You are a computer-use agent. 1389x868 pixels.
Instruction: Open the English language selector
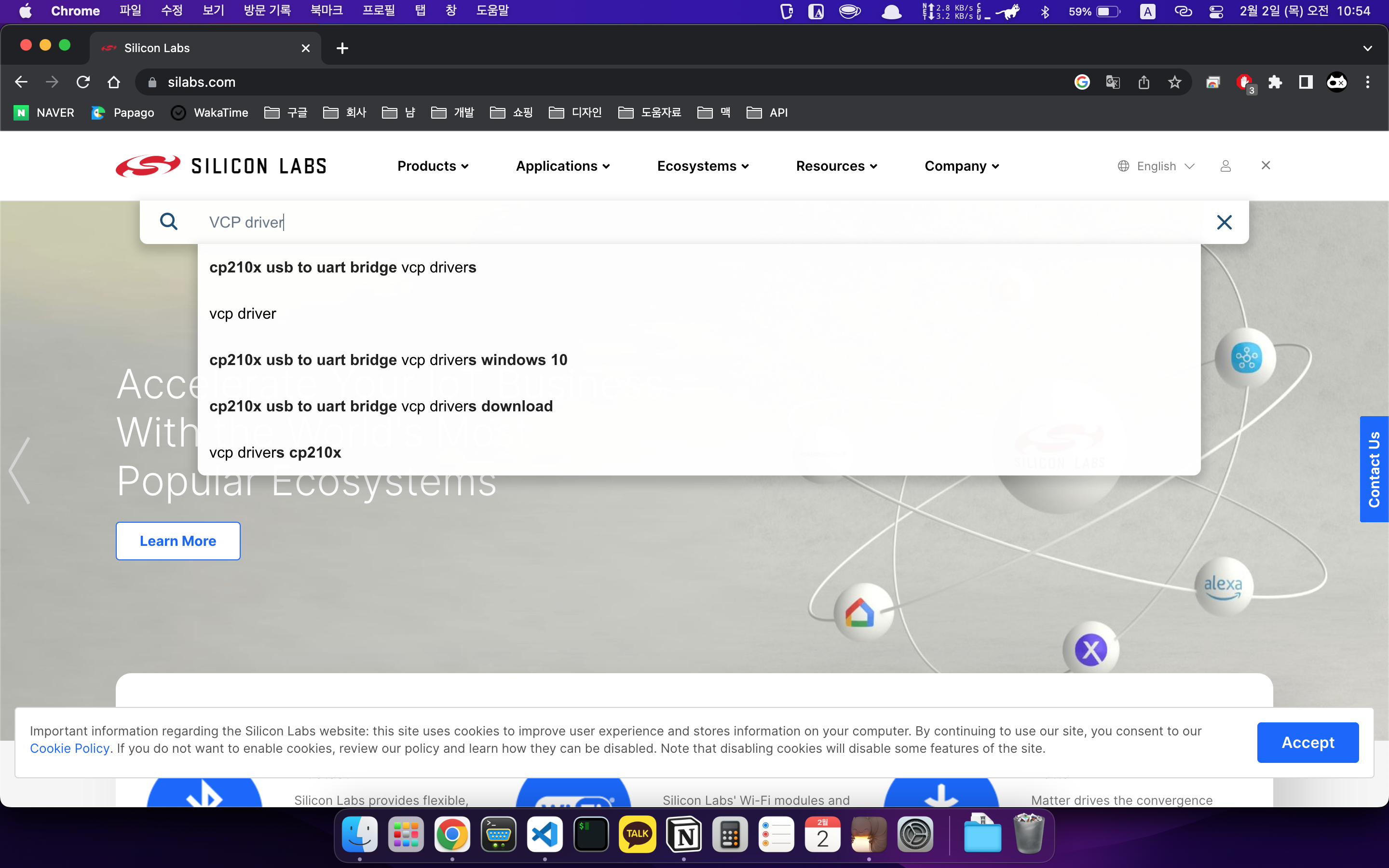click(1156, 166)
